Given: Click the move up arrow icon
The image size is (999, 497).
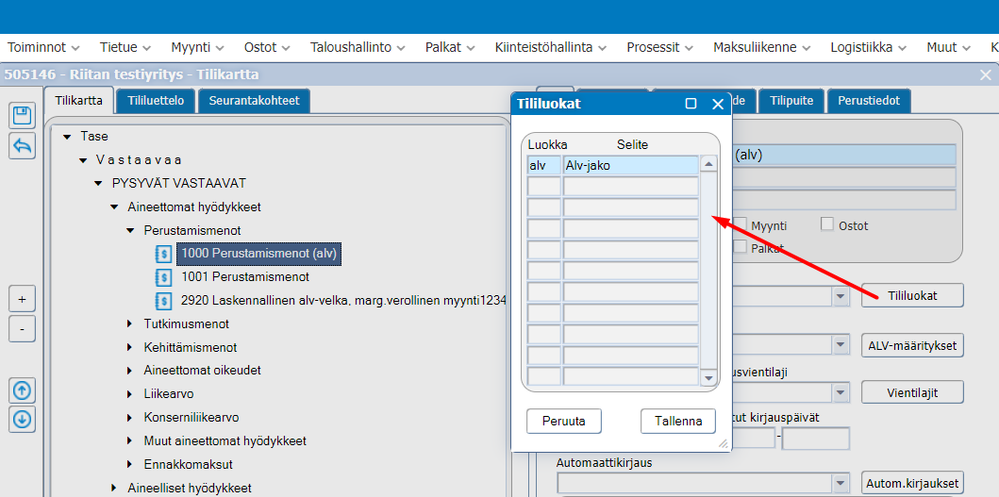Looking at the screenshot, I should pos(22,390).
